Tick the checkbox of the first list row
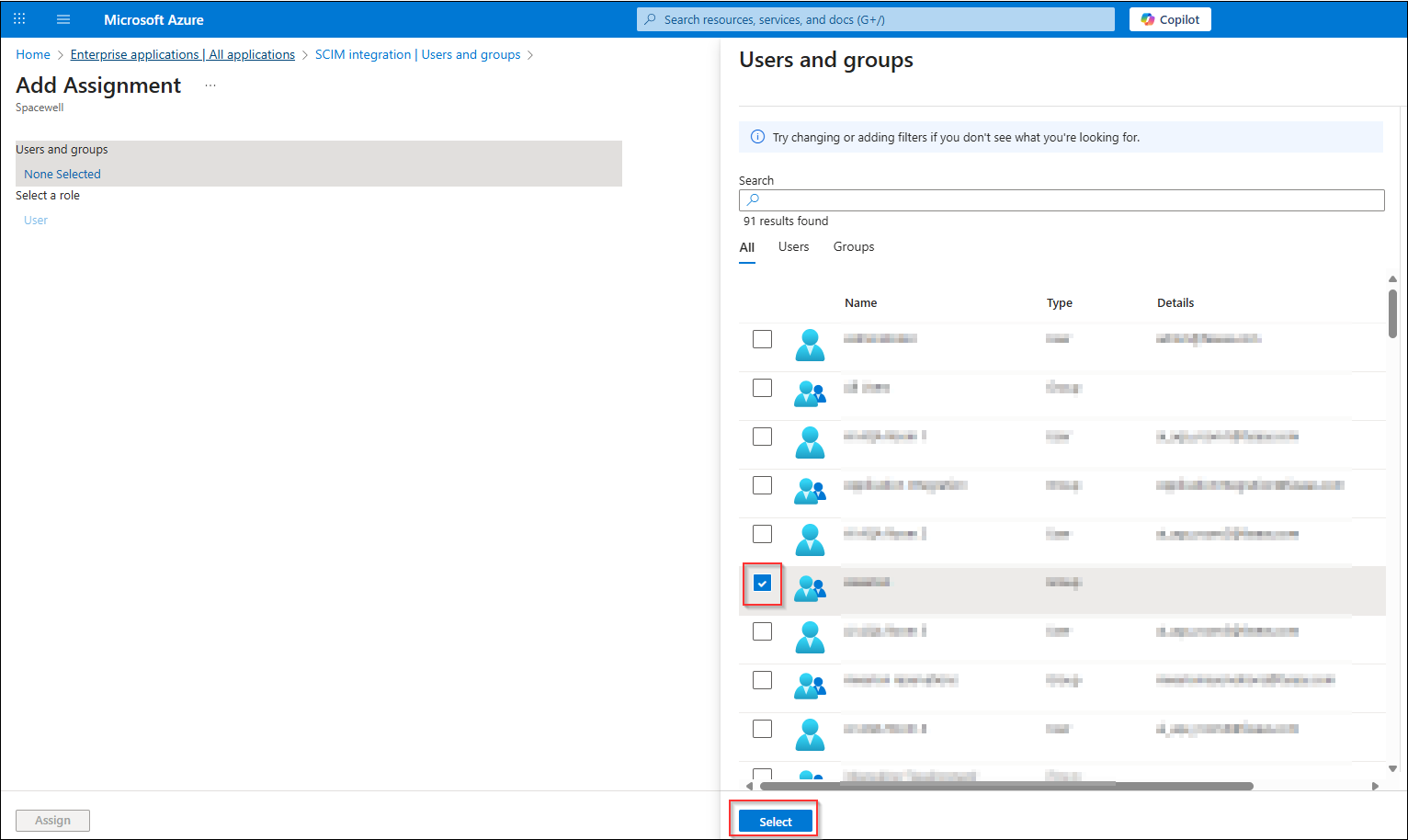 click(762, 339)
